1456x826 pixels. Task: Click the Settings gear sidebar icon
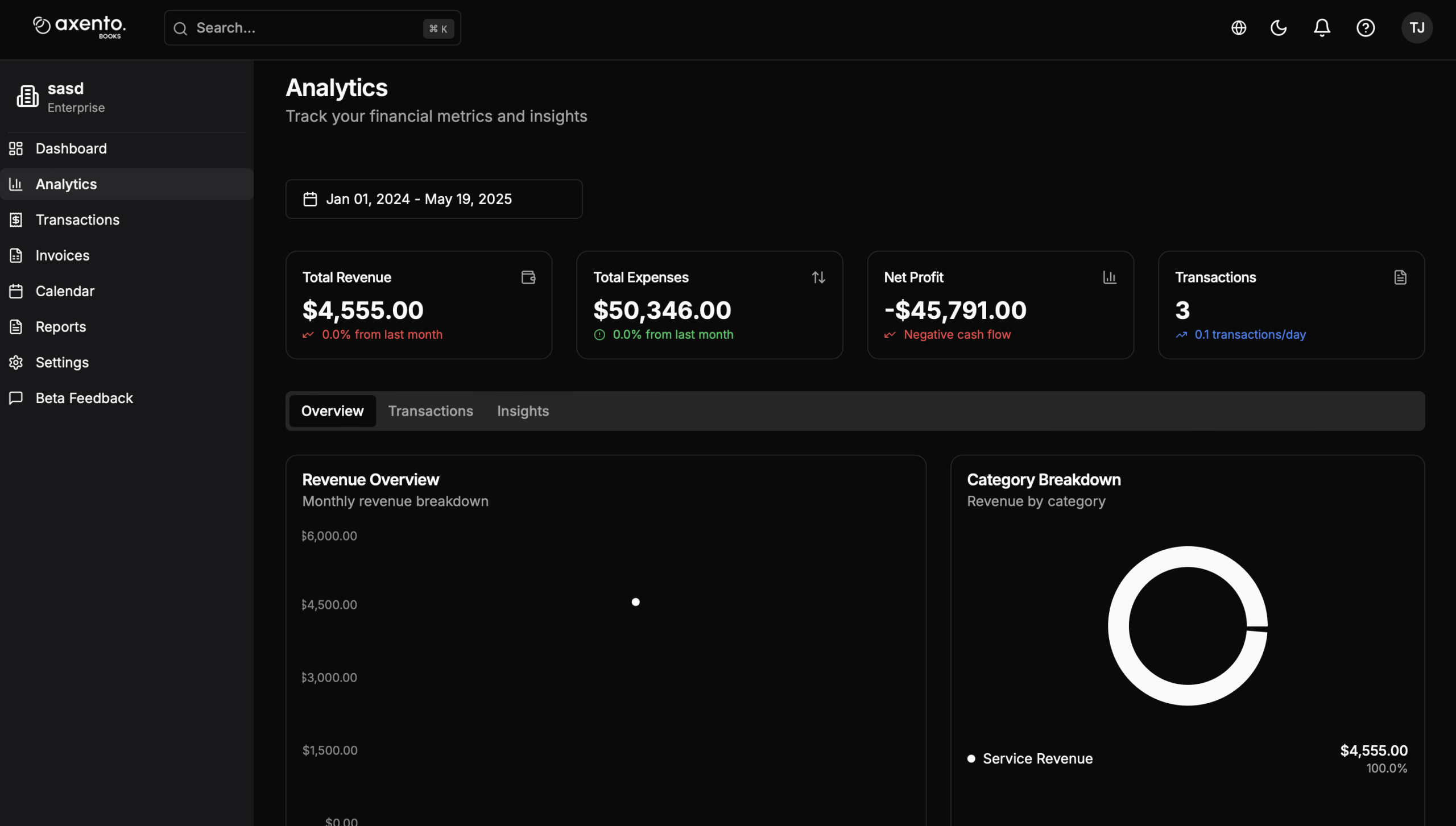point(16,362)
